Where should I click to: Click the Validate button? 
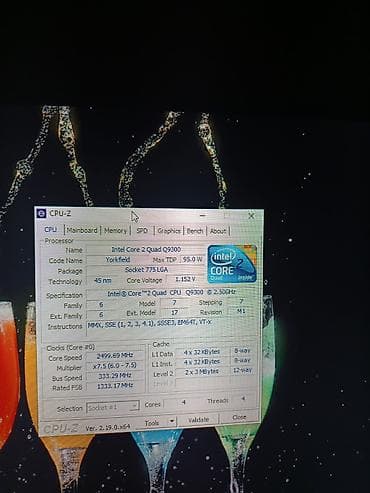198,420
